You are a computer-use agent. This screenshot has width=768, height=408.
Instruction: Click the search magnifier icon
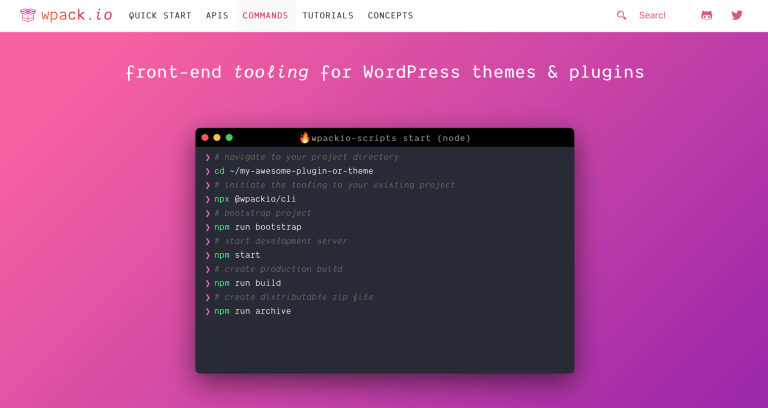pos(621,15)
